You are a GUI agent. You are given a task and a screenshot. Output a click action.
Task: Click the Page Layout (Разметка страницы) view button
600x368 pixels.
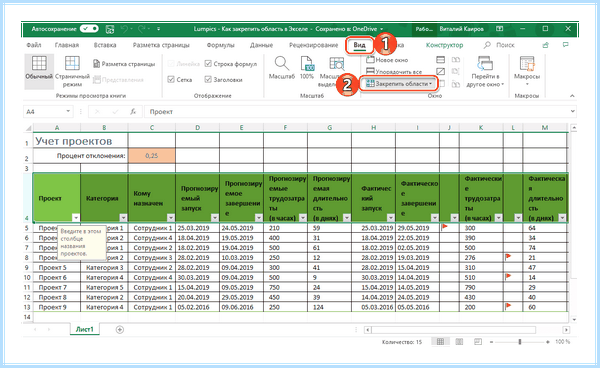point(124,64)
